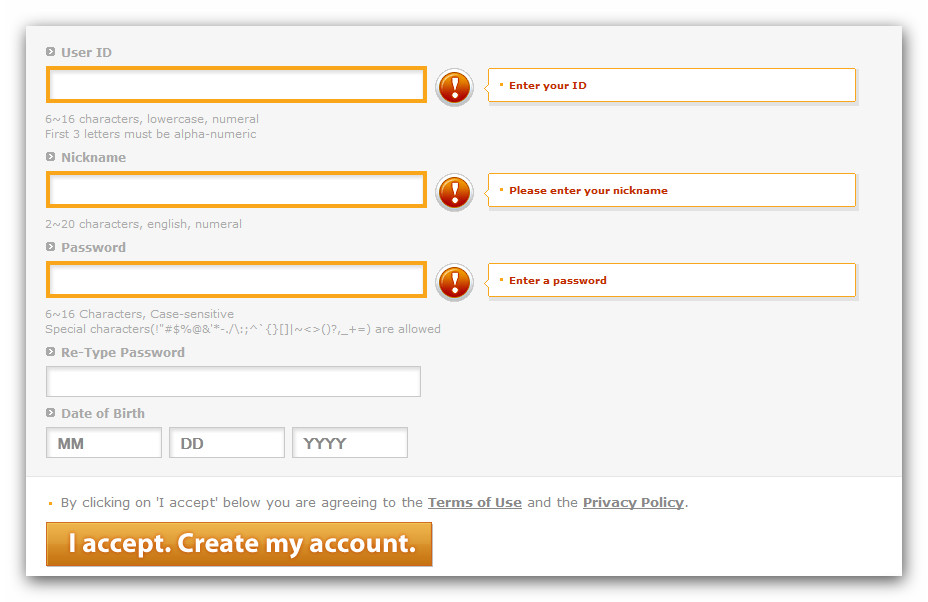The width and height of the screenshot is (928, 602).
Task: Open the Privacy Policy link
Action: point(633,503)
